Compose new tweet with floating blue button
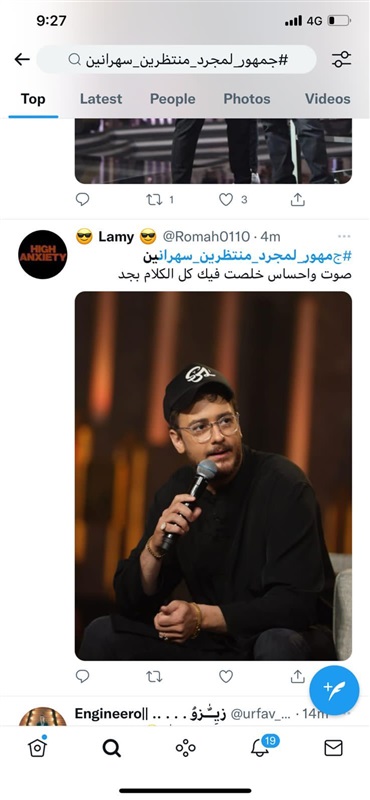 pyautogui.click(x=334, y=690)
